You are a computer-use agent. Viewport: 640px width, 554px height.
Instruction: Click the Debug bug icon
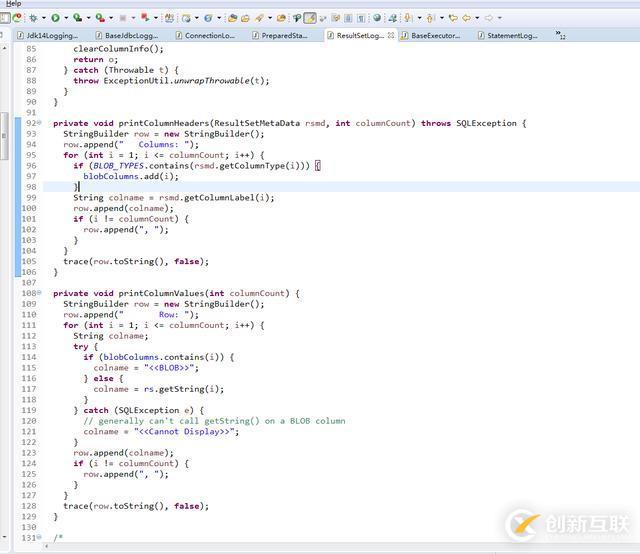point(33,18)
